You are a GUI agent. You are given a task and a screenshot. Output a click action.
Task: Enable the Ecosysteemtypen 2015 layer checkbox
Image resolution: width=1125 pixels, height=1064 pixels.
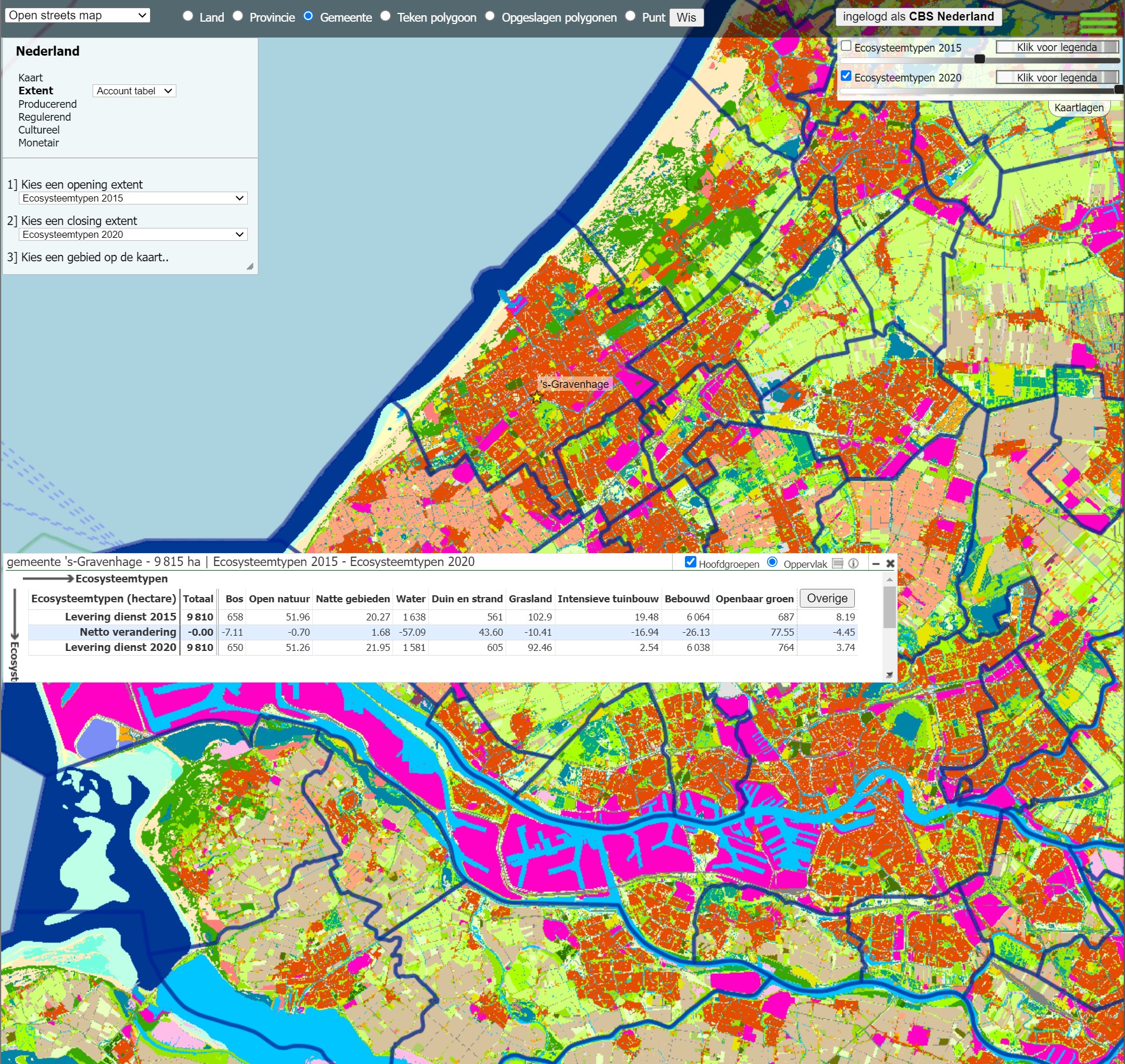click(x=846, y=46)
